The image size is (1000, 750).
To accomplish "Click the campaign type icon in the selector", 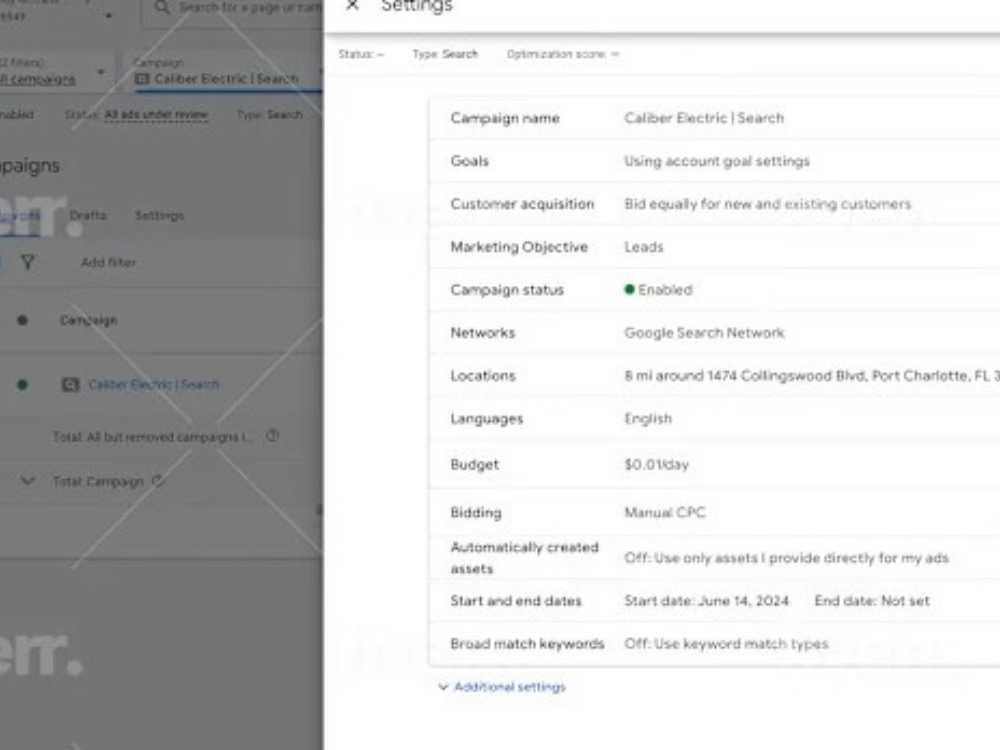I will [x=142, y=79].
